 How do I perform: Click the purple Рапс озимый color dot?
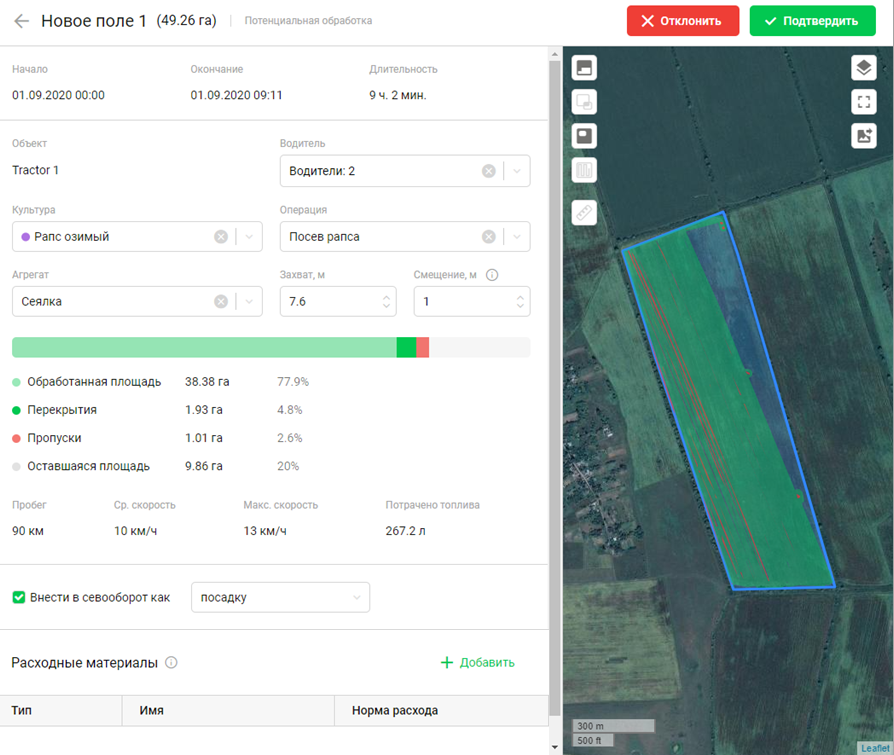click(x=26, y=237)
